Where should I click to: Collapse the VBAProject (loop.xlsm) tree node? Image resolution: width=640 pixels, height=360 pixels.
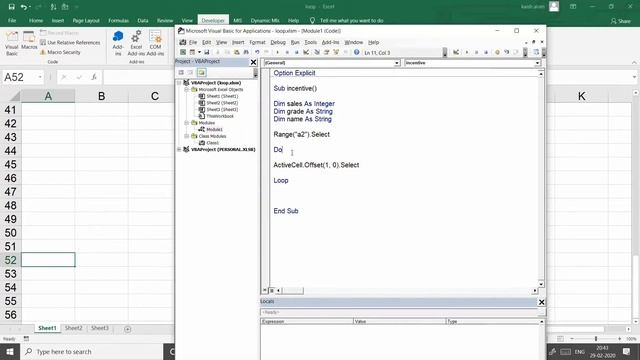(179, 82)
